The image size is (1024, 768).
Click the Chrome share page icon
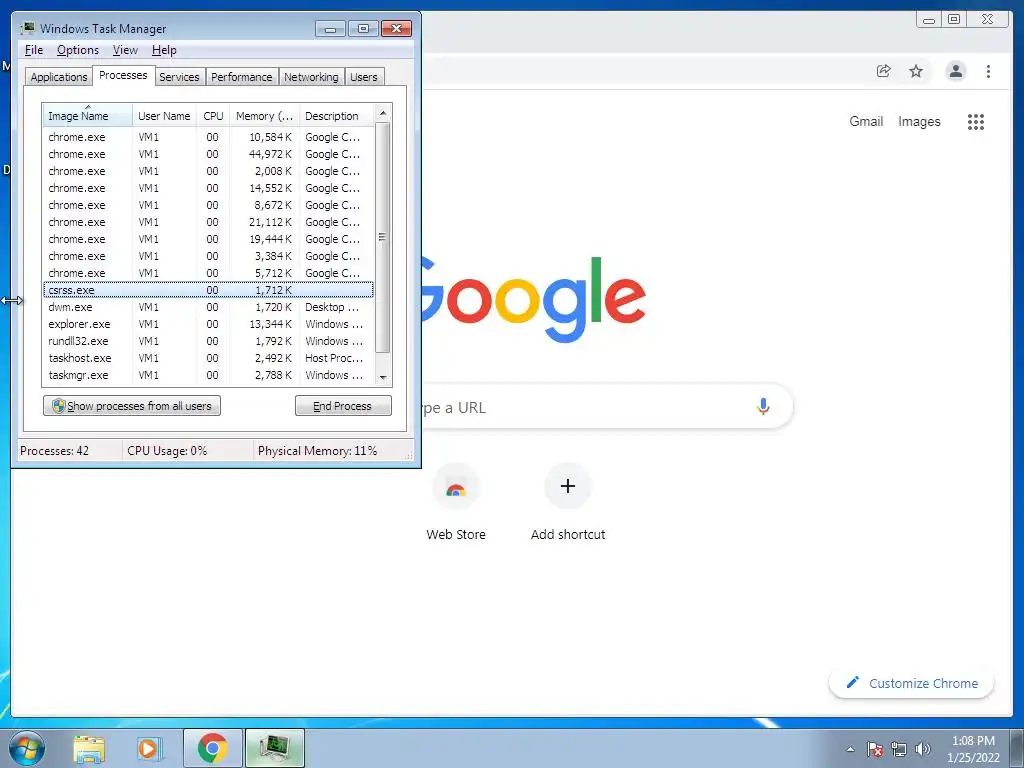884,71
